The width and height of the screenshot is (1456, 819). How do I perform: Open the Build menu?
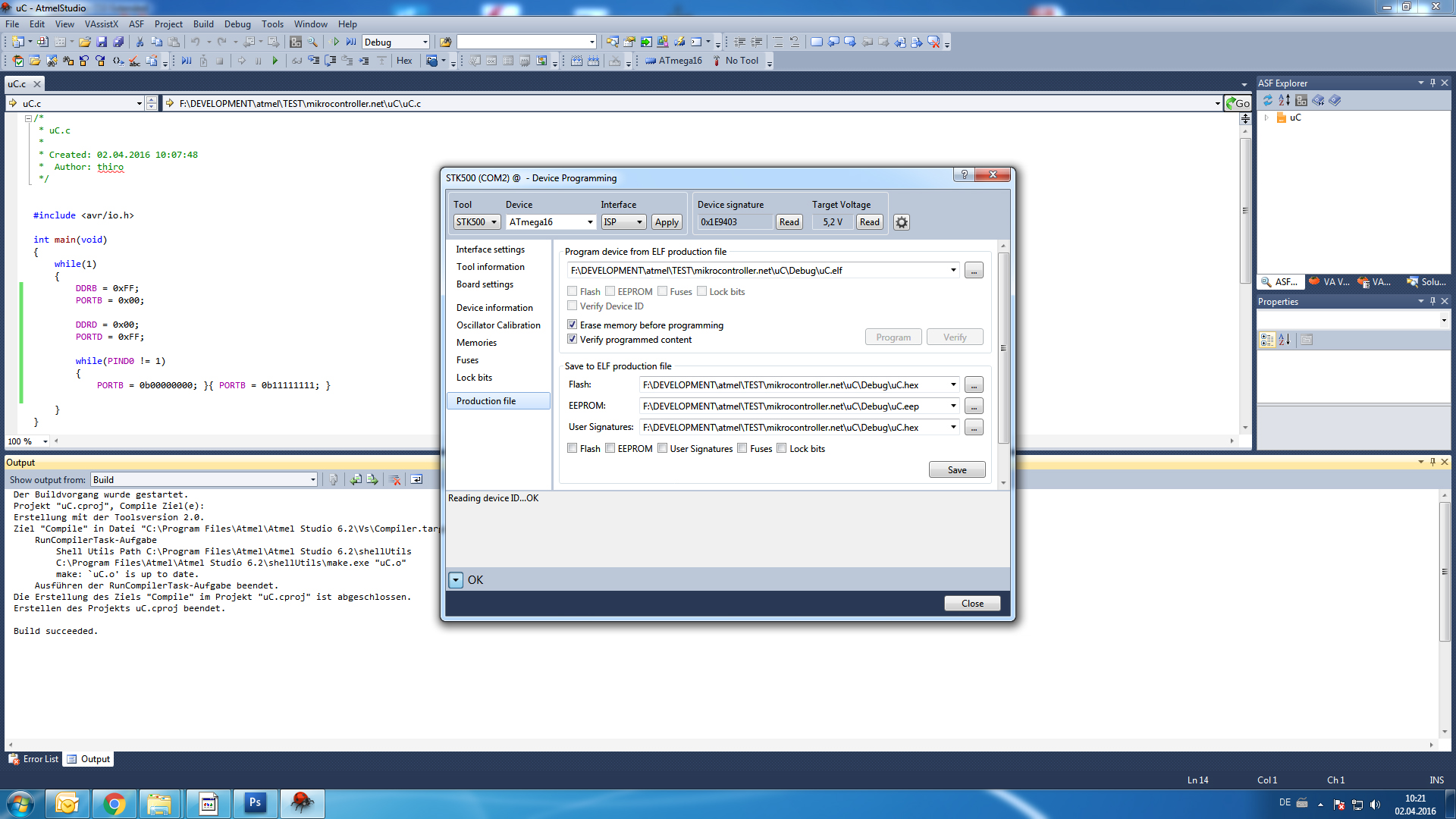tap(203, 24)
